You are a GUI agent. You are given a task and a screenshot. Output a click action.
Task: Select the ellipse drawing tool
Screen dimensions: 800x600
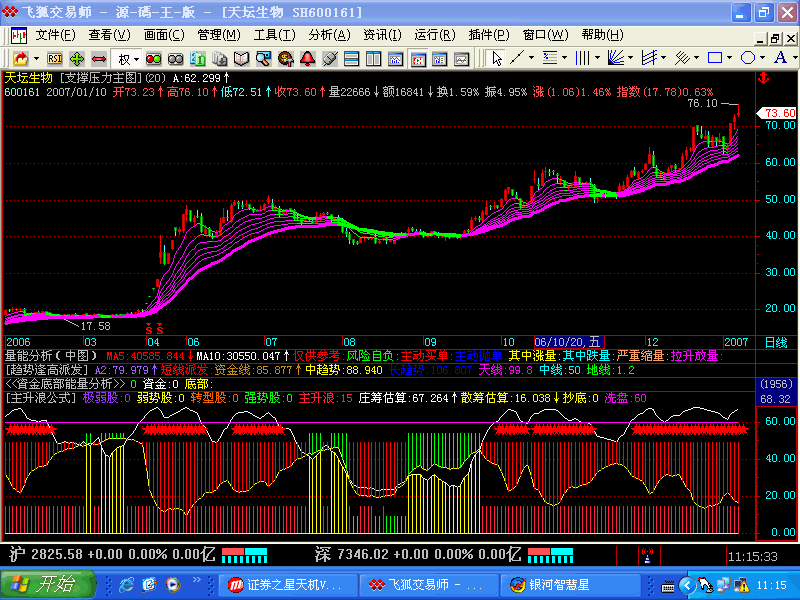[x=749, y=58]
